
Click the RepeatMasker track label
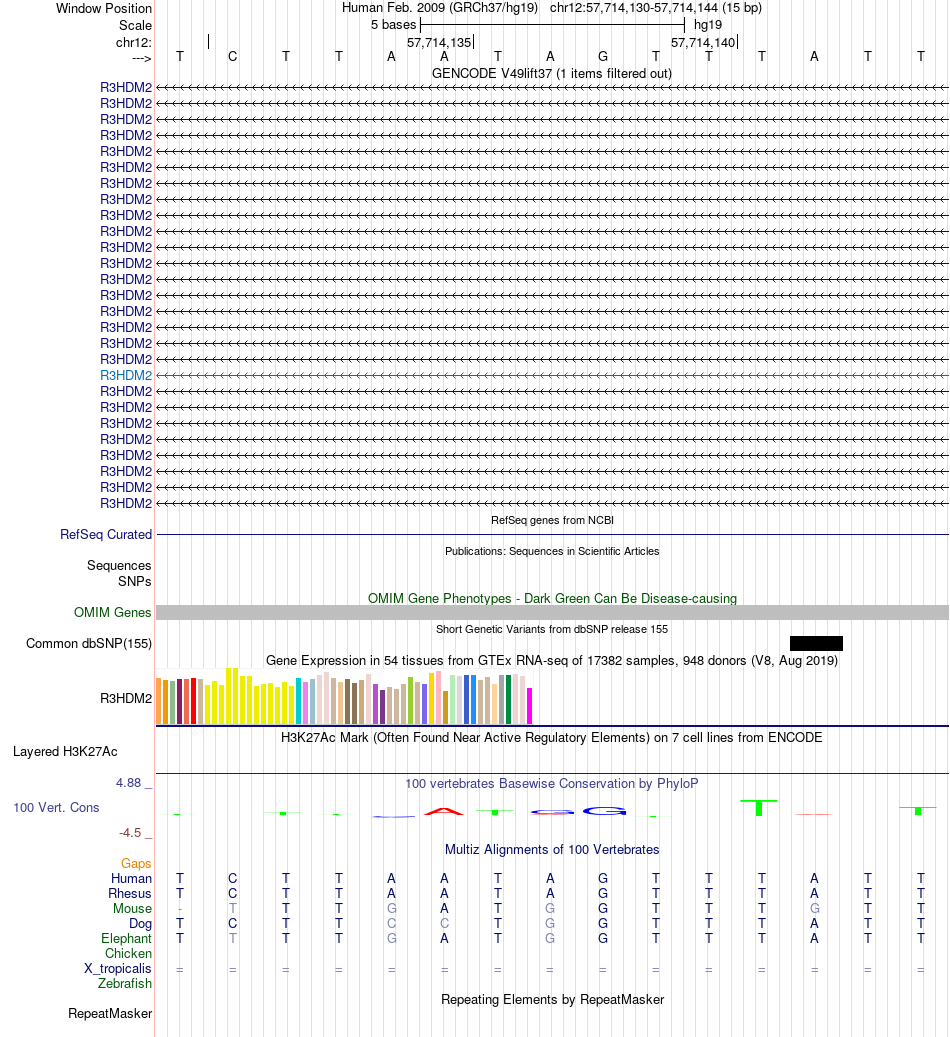pos(110,1013)
